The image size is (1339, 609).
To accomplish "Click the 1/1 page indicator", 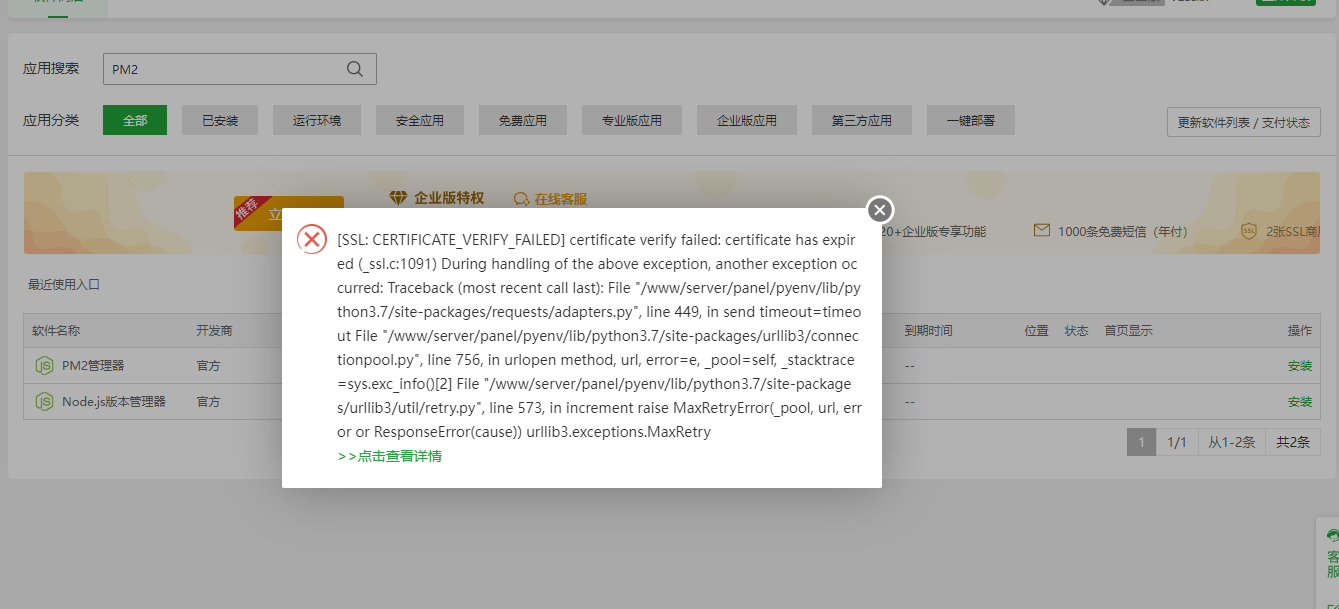I will [1177, 442].
